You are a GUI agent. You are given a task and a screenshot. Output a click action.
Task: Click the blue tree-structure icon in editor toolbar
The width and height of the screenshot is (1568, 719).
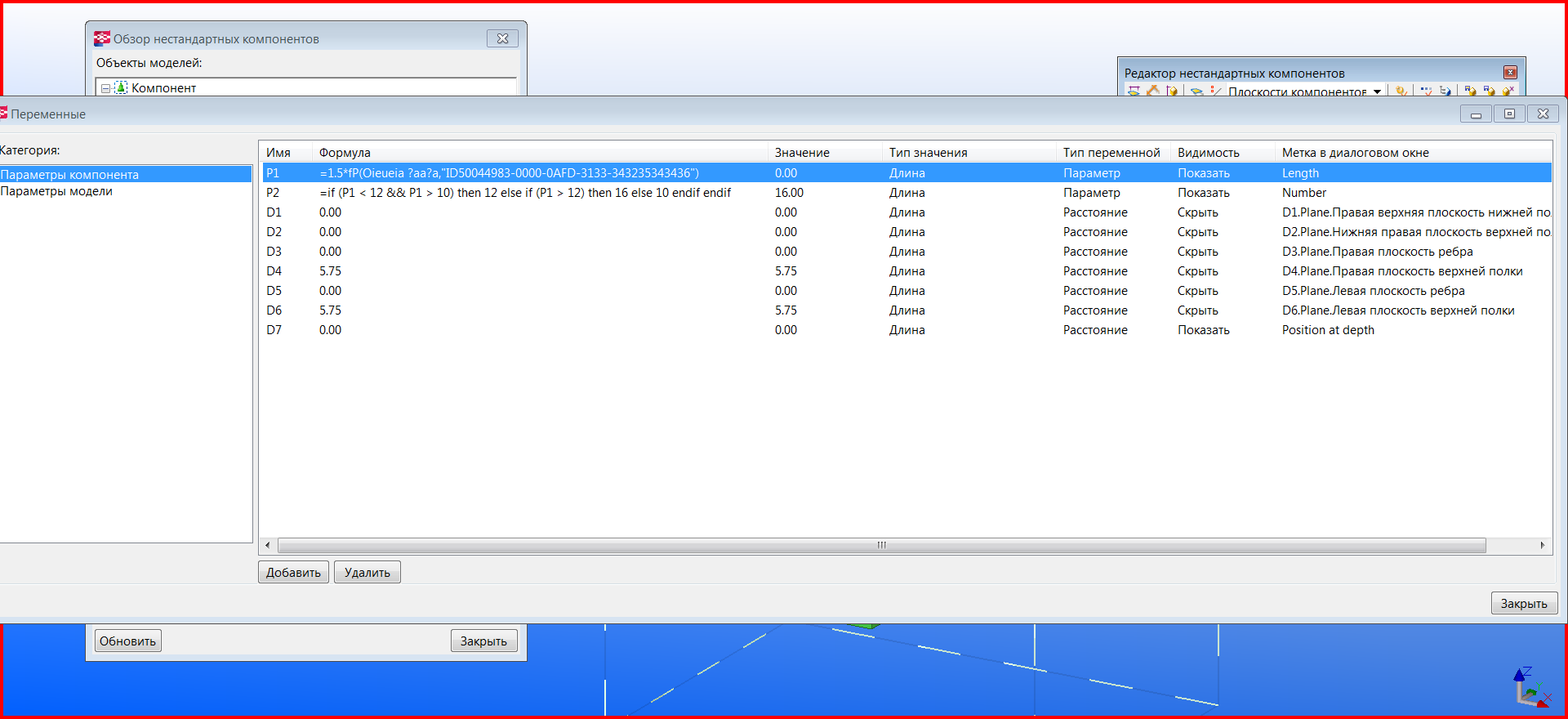[x=1445, y=91]
